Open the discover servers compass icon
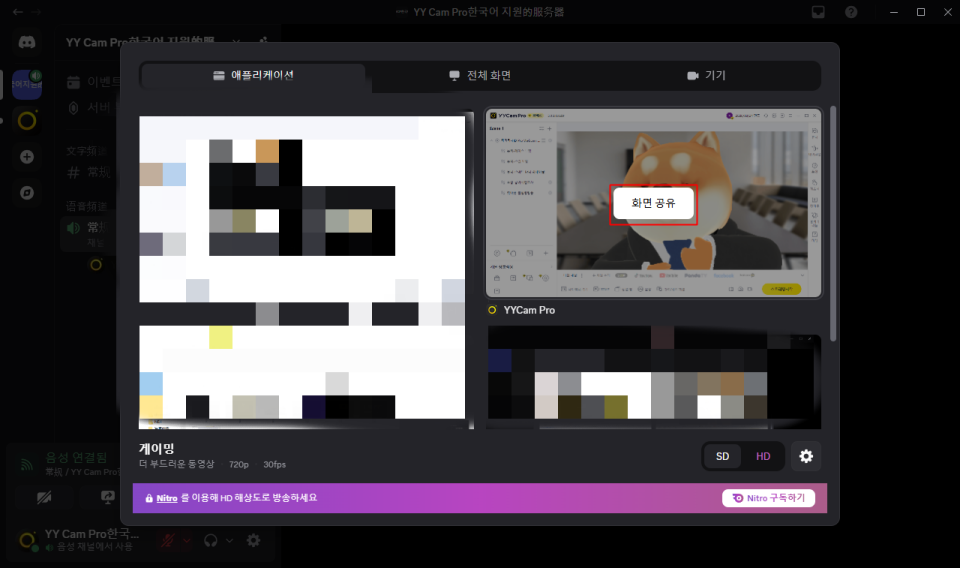Image resolution: width=960 pixels, height=568 pixels. 27,192
